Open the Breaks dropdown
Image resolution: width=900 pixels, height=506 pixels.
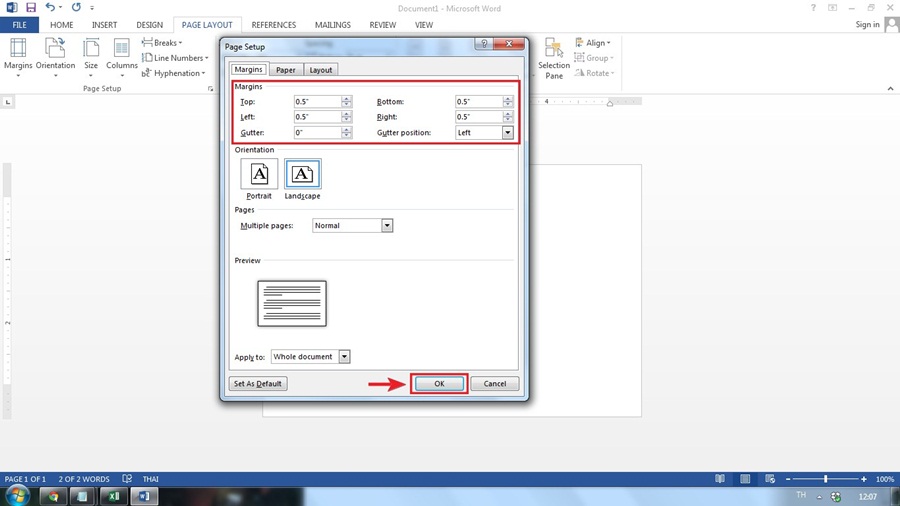coord(162,42)
